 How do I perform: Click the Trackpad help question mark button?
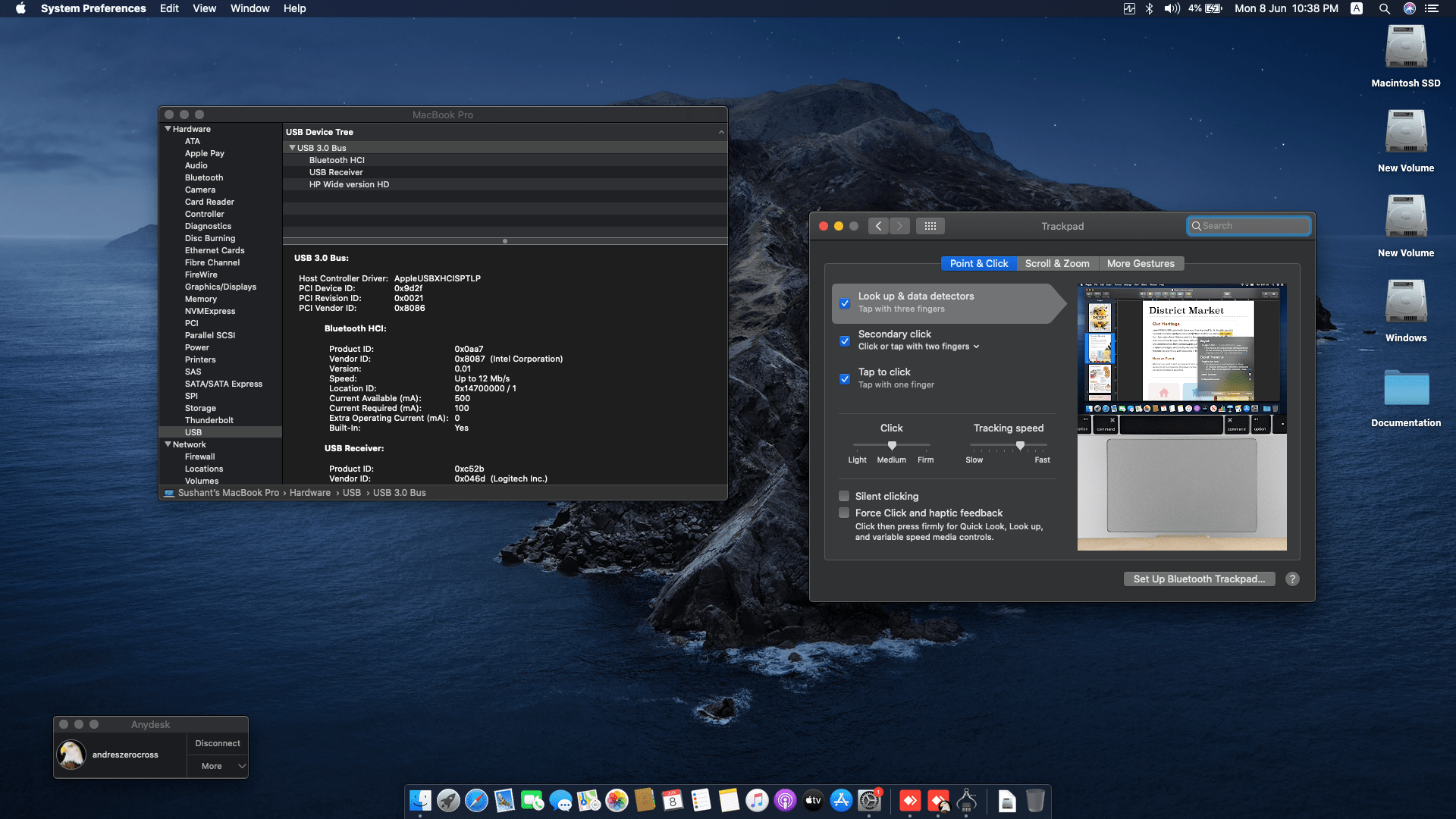1293,579
